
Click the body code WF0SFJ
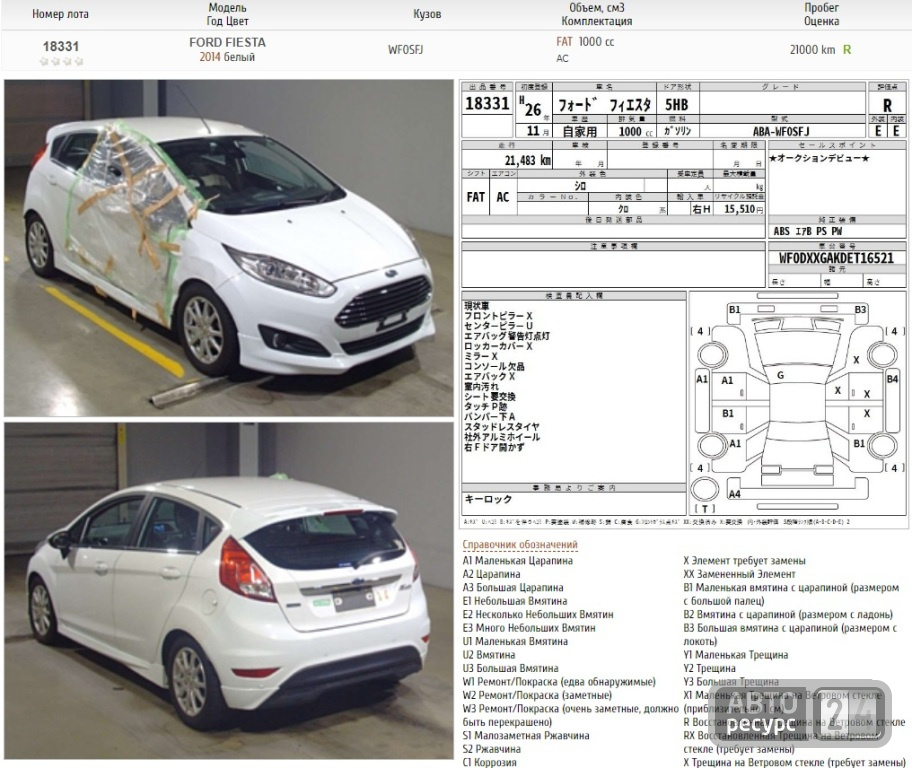pyautogui.click(x=405, y=50)
